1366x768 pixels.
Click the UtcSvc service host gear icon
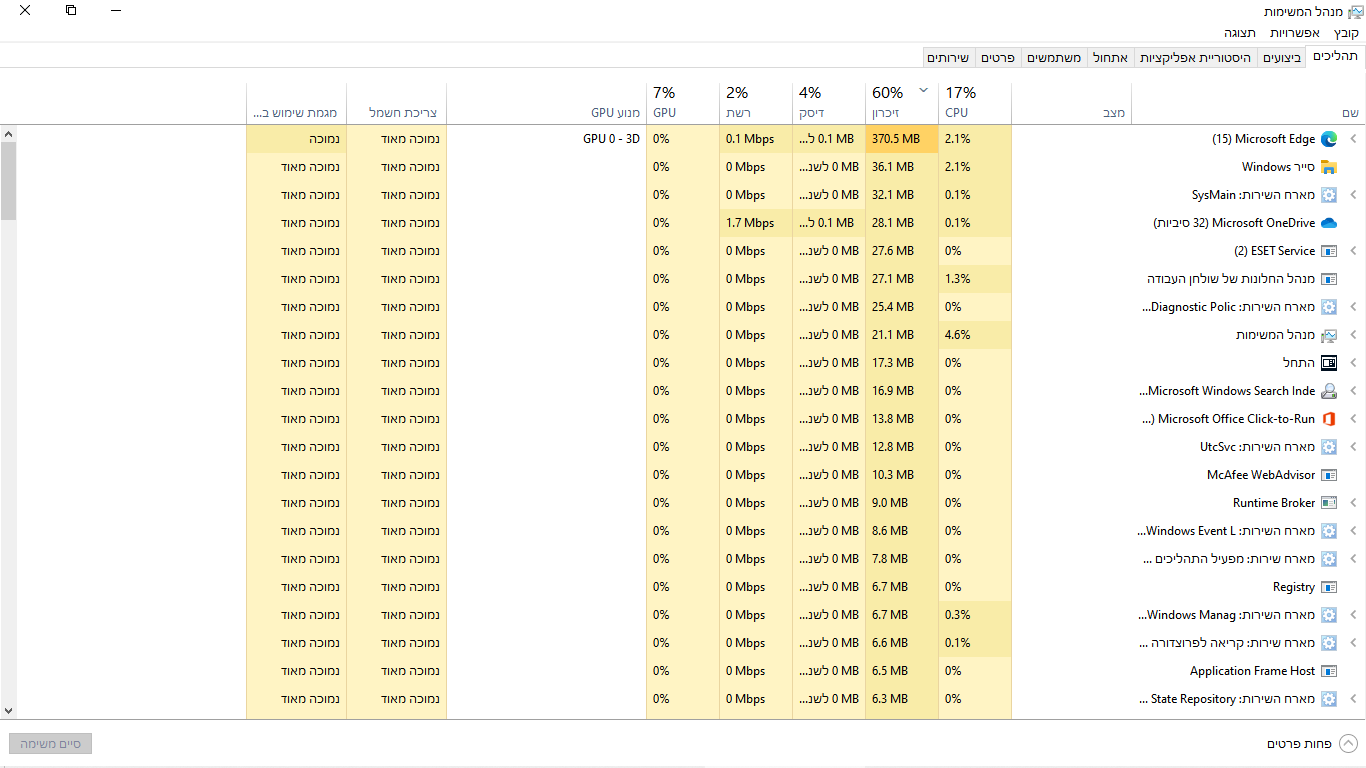1329,447
